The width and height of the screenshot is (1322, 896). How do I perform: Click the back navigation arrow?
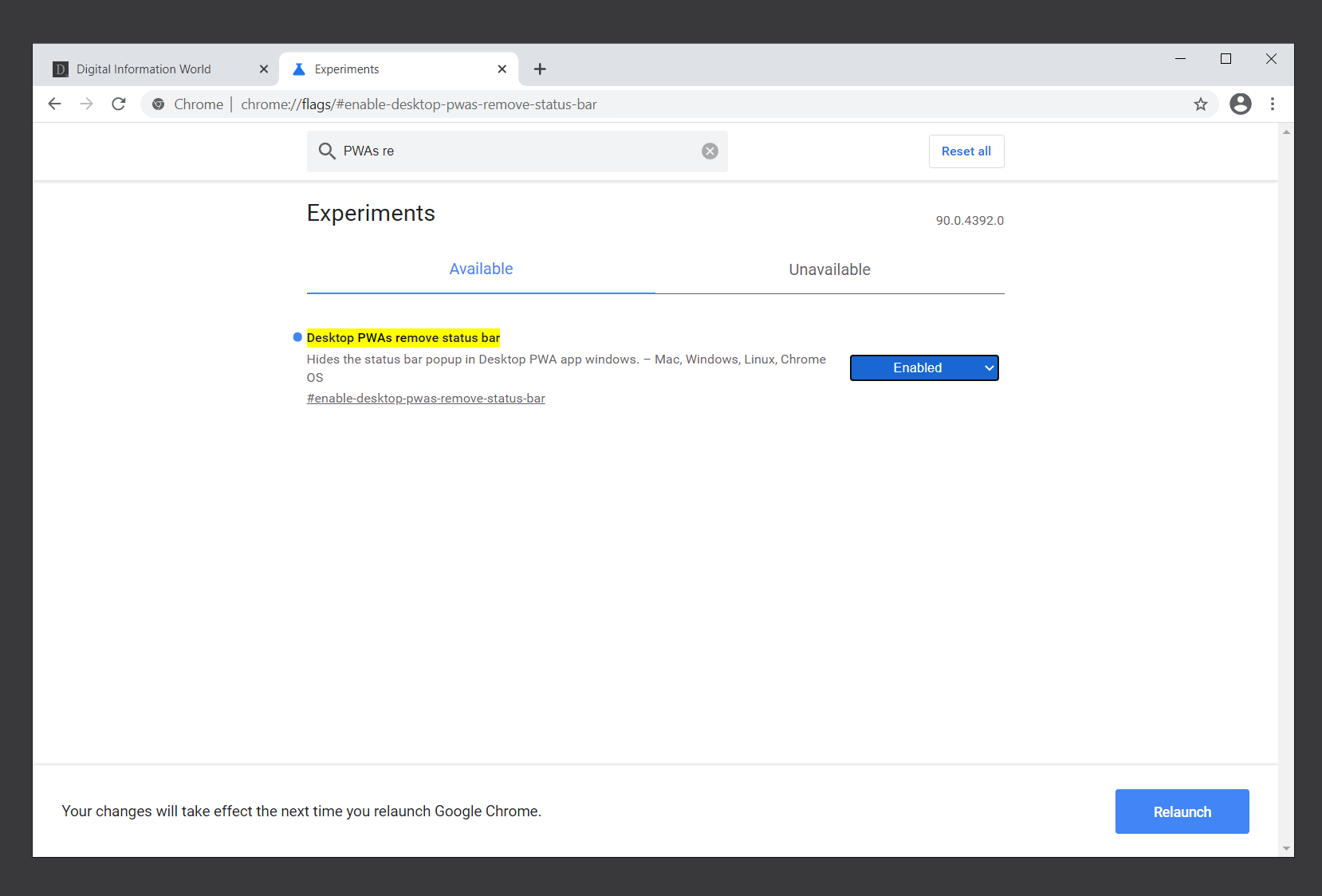coord(54,104)
